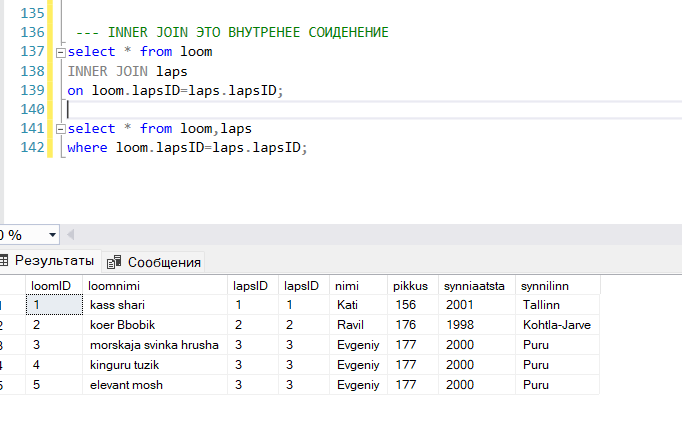Click the INNER JOIN comment on line 136
This screenshot has width=682, height=430.
(x=232, y=33)
